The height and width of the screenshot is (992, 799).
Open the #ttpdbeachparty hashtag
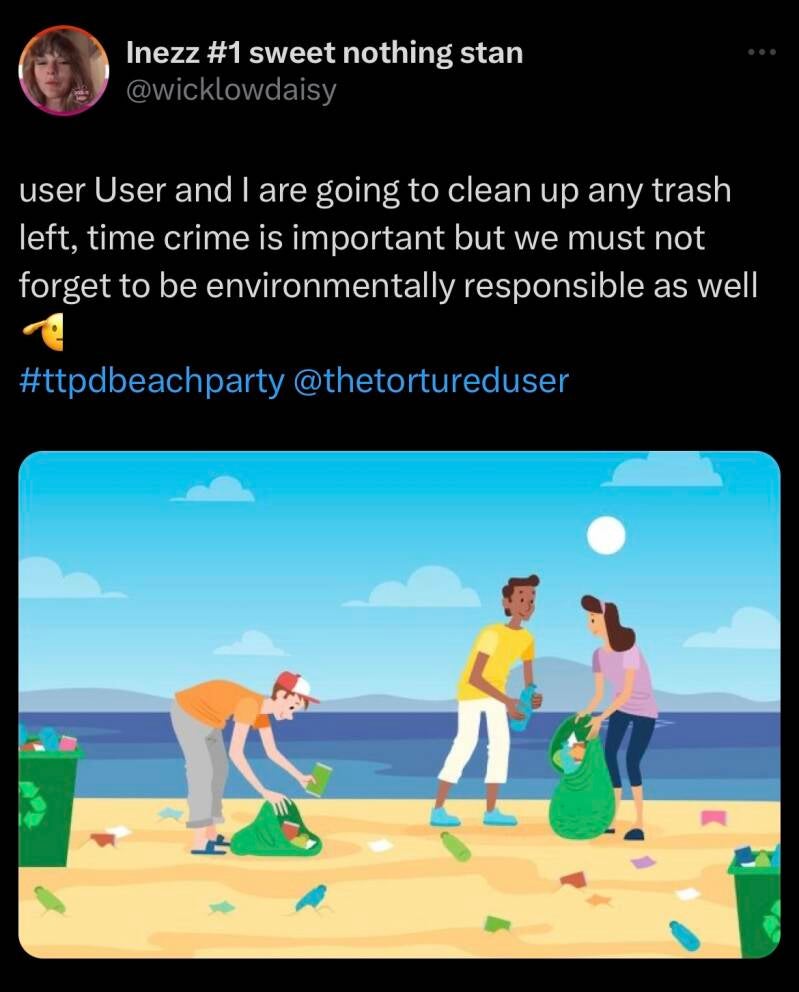pyautogui.click(x=152, y=381)
